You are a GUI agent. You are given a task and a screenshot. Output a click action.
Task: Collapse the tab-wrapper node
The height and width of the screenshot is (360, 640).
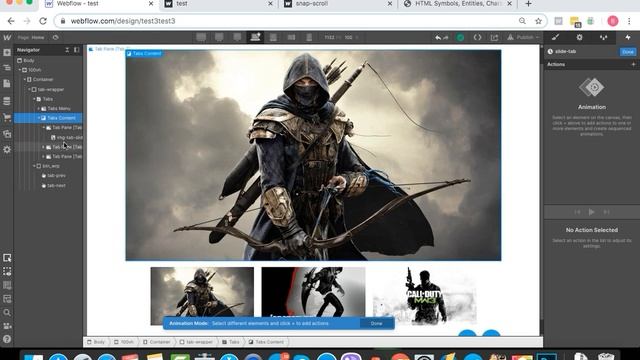29,89
